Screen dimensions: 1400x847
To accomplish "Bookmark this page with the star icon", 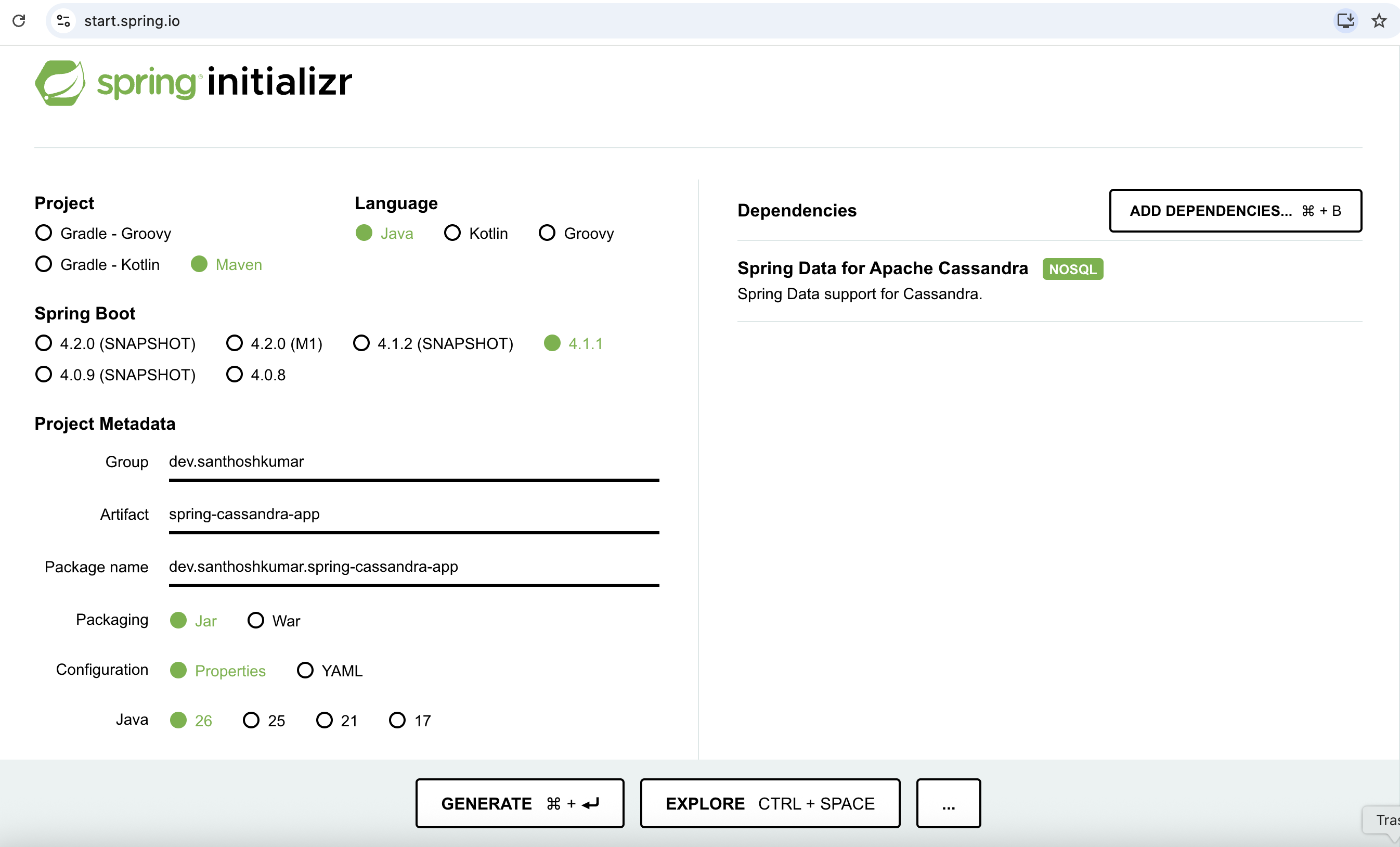I will [x=1379, y=21].
